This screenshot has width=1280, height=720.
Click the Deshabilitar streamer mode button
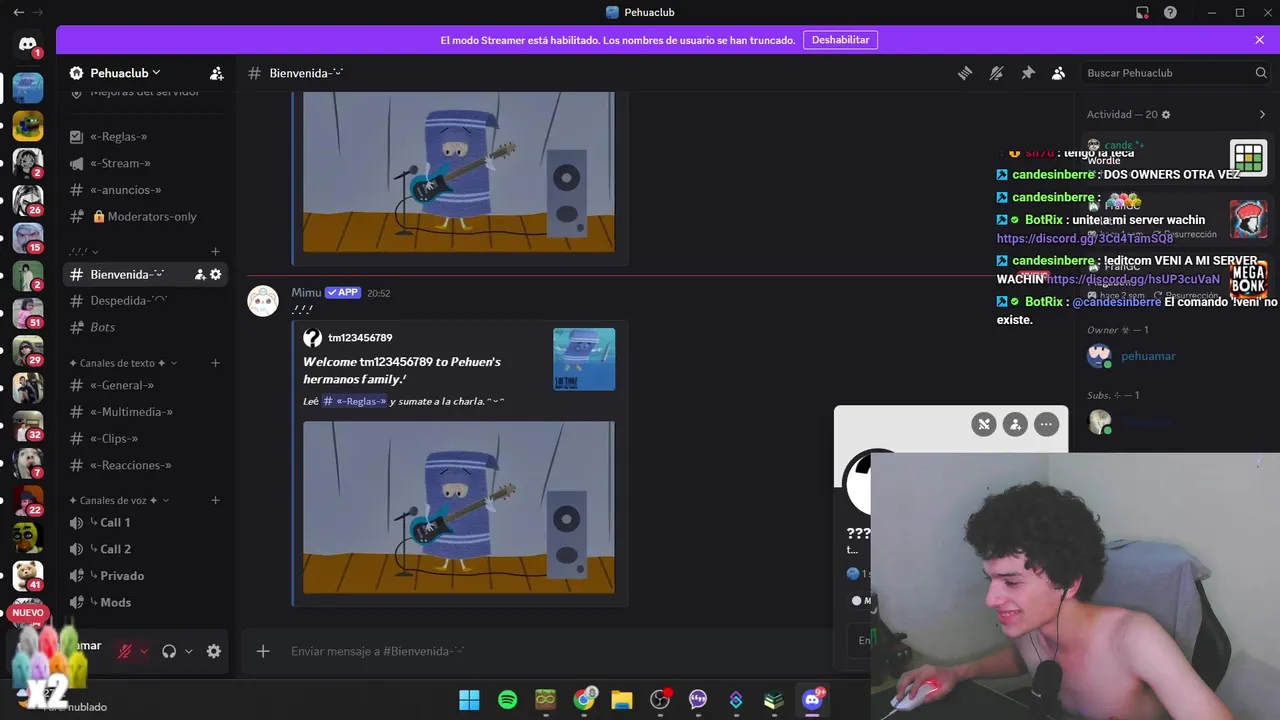840,40
